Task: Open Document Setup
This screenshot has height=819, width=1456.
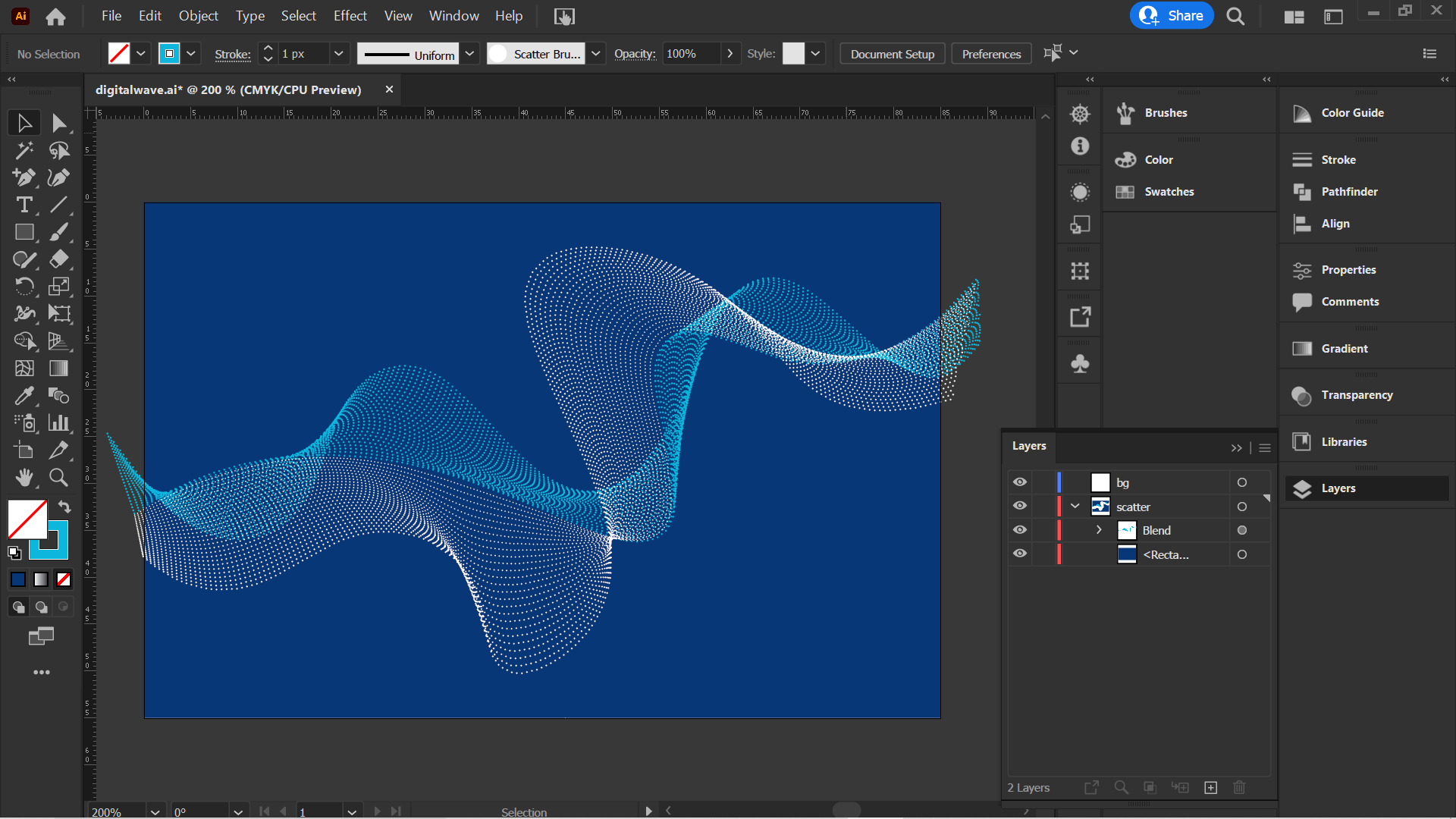Action: (892, 53)
